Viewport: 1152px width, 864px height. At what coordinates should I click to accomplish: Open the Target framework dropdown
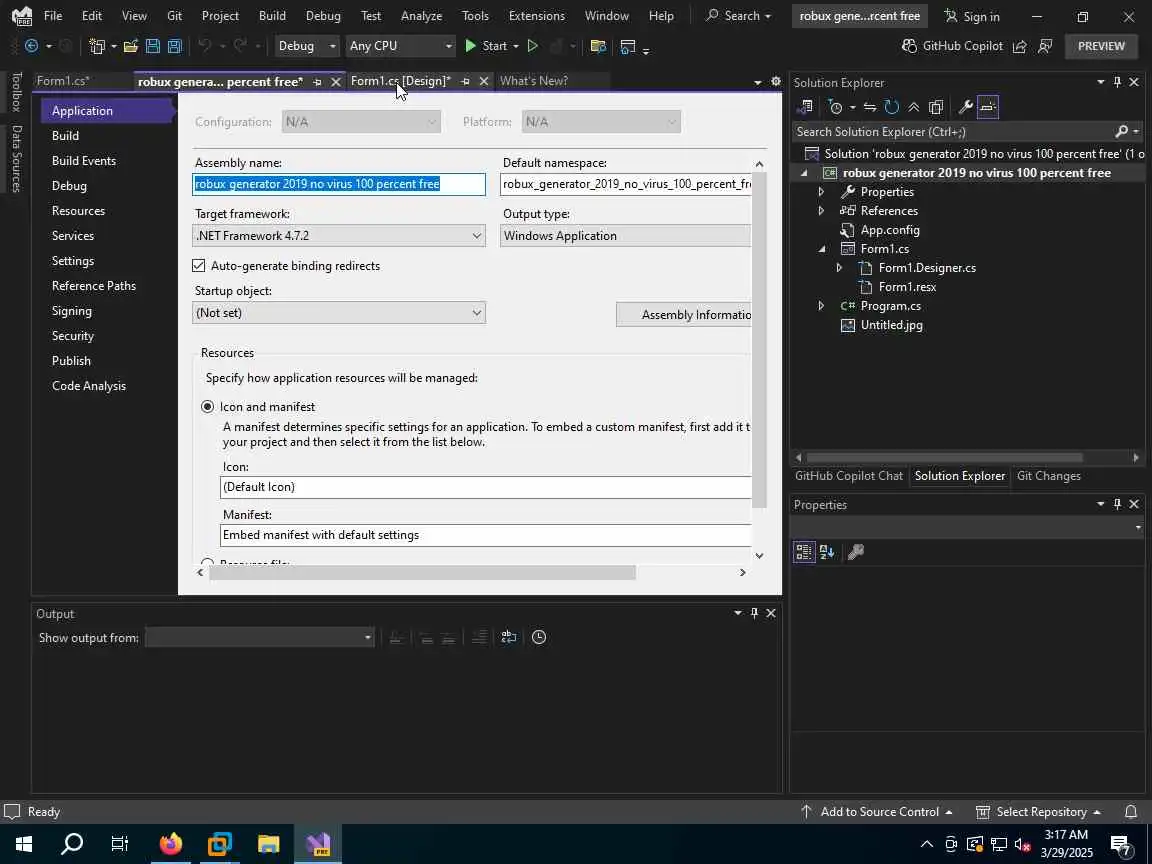tap(339, 236)
